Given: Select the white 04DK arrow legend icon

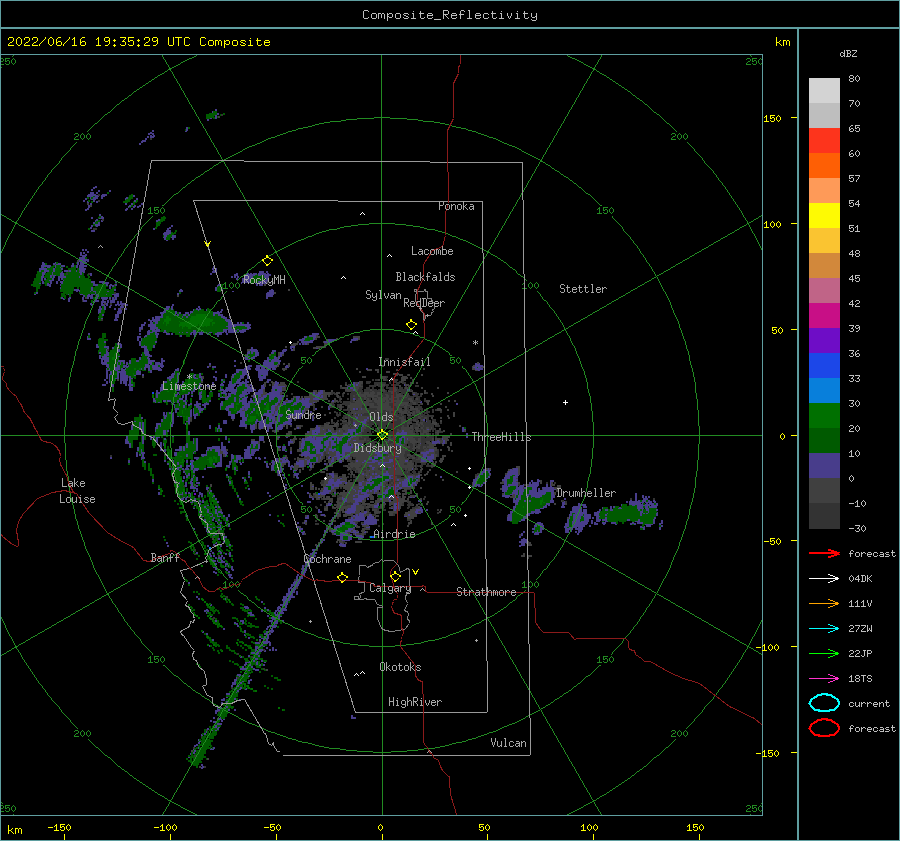Looking at the screenshot, I should tap(824, 579).
